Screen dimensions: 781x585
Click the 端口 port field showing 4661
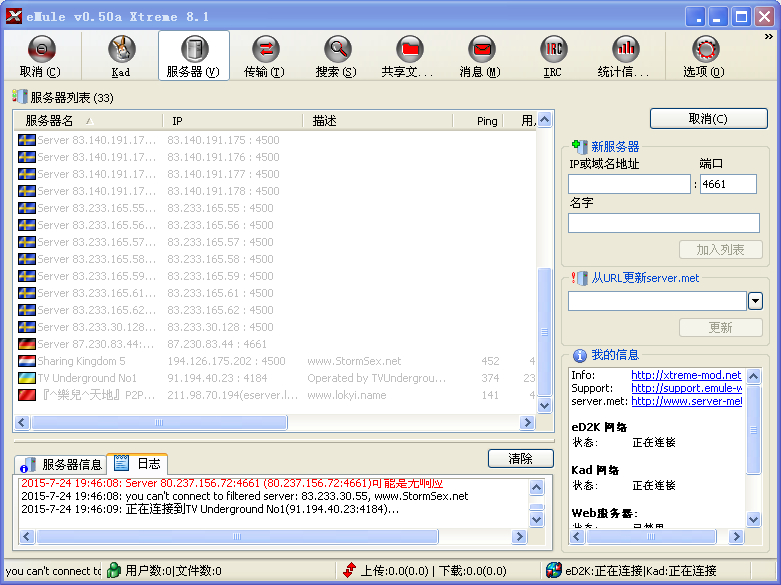728,184
